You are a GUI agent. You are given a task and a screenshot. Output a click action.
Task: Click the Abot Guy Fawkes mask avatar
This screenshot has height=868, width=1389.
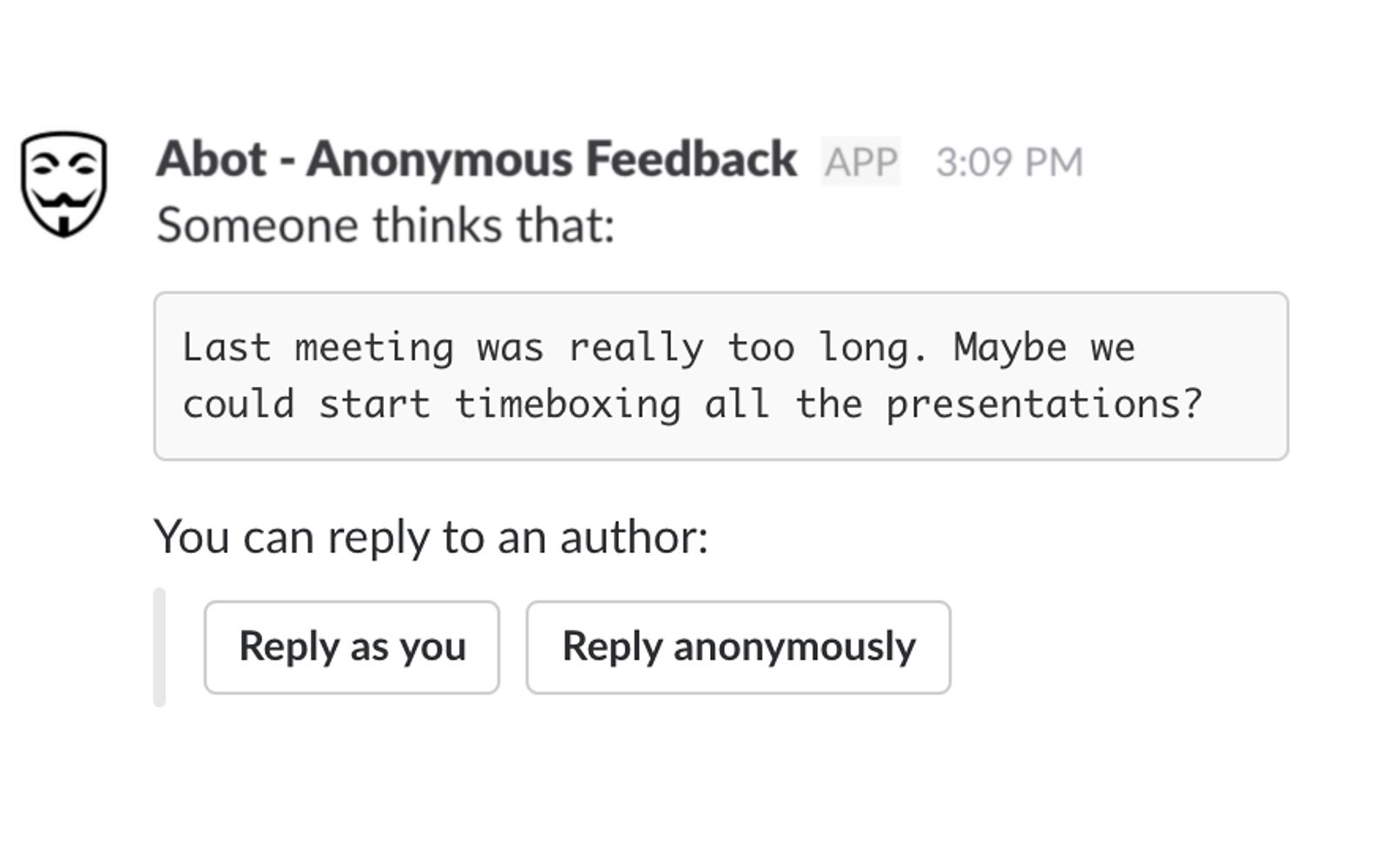tap(63, 183)
